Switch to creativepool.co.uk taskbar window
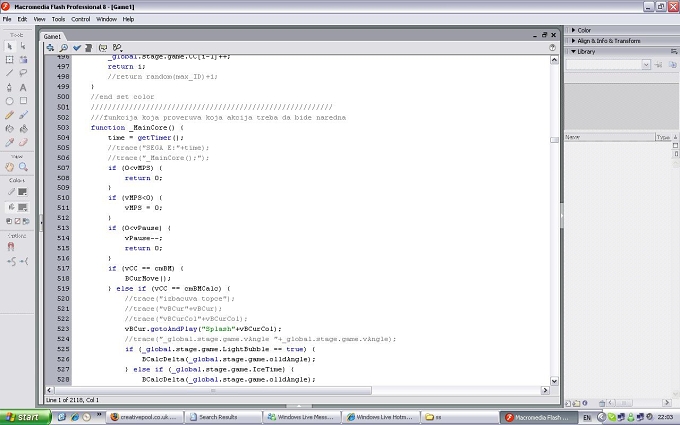The height and width of the screenshot is (425, 680). pos(145,417)
